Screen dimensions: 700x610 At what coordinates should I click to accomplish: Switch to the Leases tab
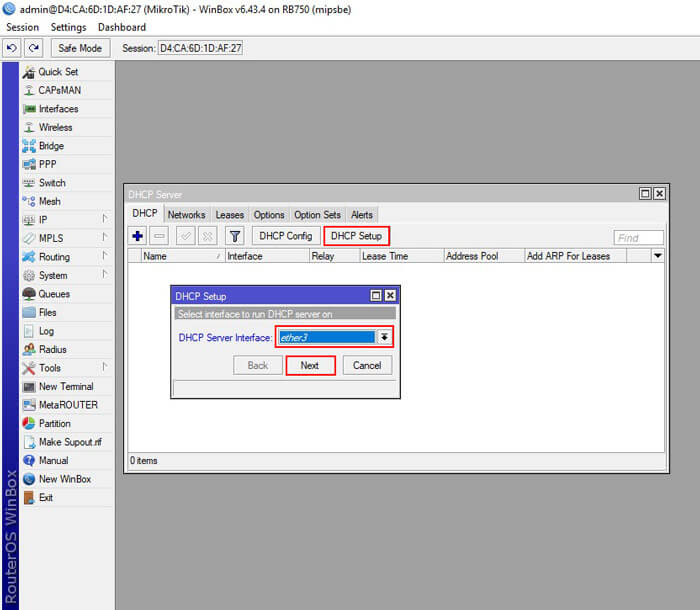[229, 215]
